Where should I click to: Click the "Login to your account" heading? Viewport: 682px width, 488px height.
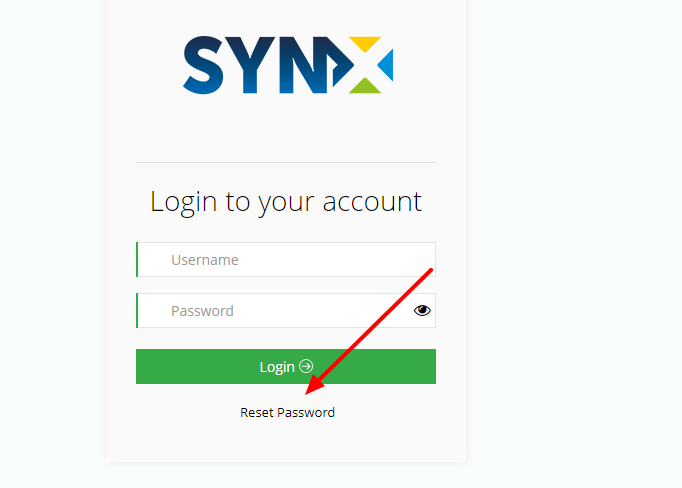(x=286, y=202)
